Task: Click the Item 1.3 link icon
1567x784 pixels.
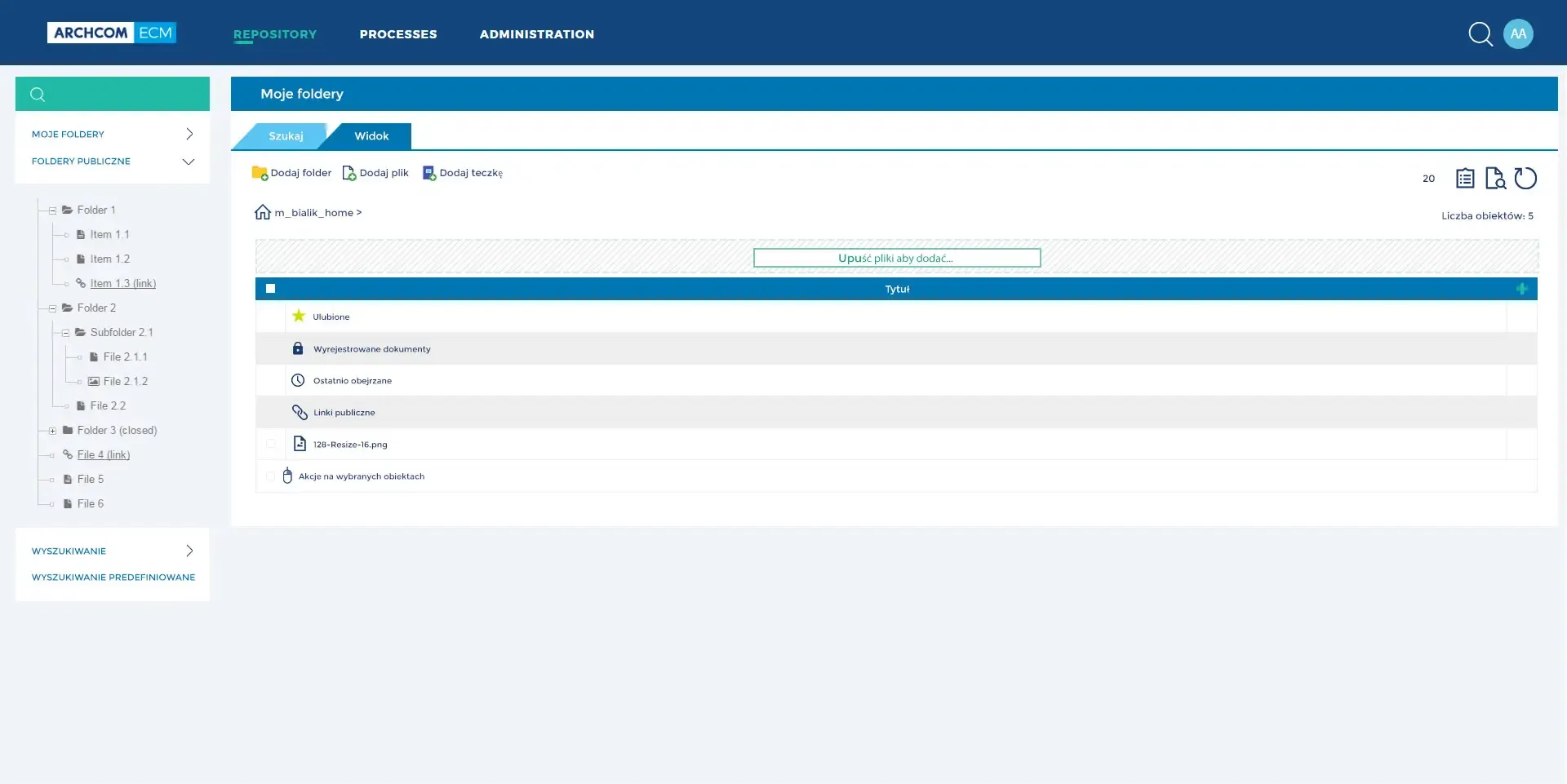Action: [81, 283]
